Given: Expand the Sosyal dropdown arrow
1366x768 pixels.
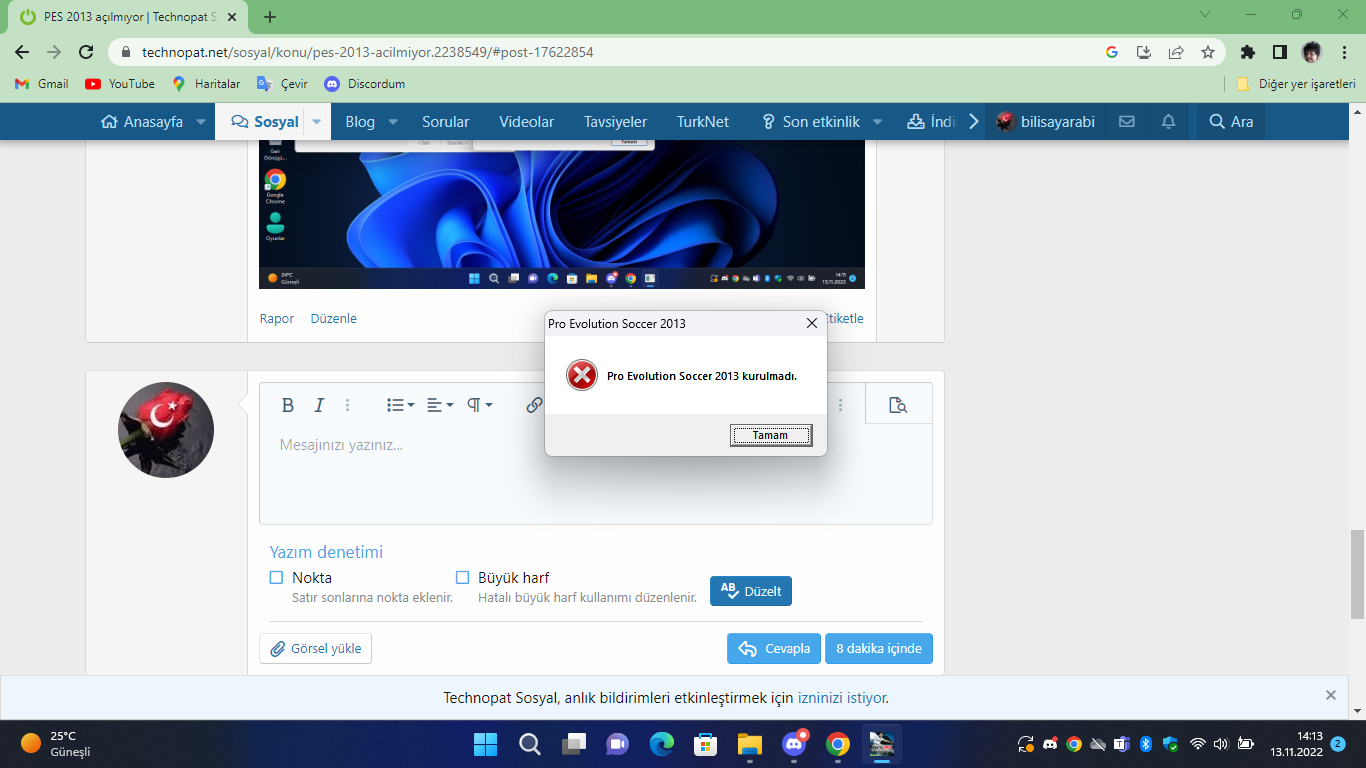Looking at the screenshot, I should [317, 122].
